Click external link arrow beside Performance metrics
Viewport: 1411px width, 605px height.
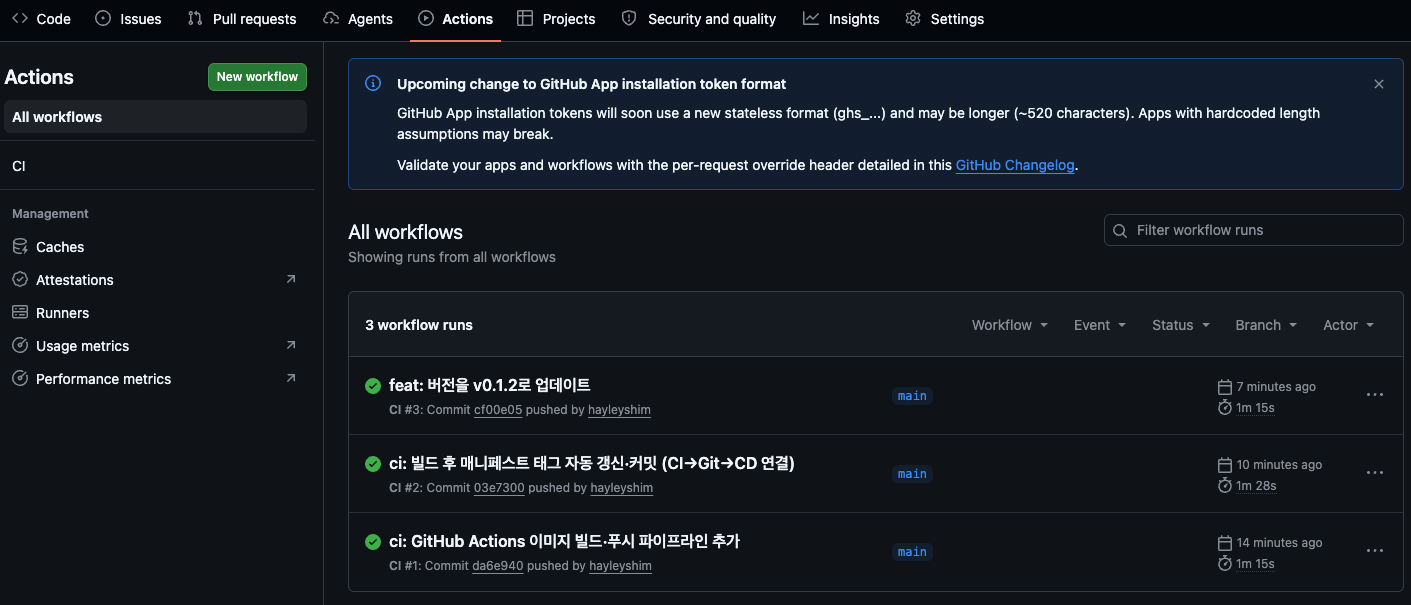291,378
